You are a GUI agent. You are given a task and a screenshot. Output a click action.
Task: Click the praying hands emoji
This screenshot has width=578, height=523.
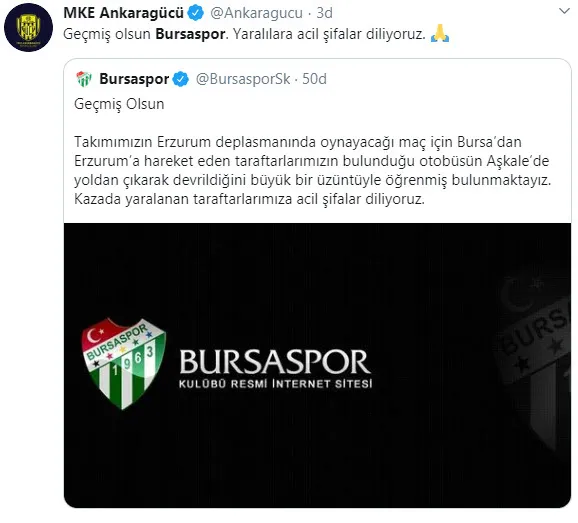tap(440, 34)
